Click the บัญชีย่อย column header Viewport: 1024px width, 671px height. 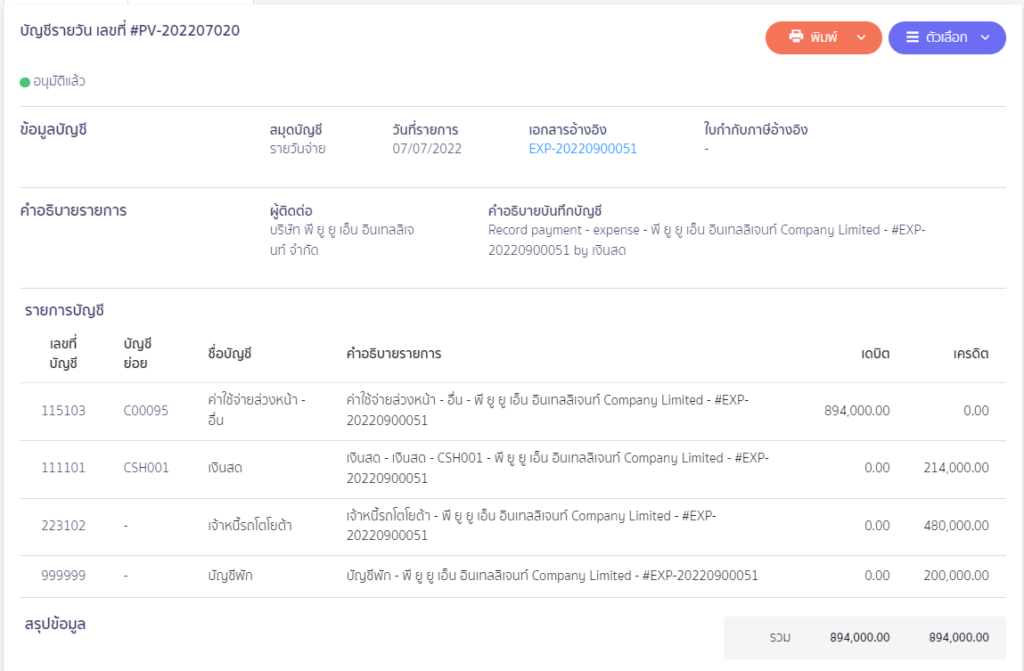click(x=137, y=353)
